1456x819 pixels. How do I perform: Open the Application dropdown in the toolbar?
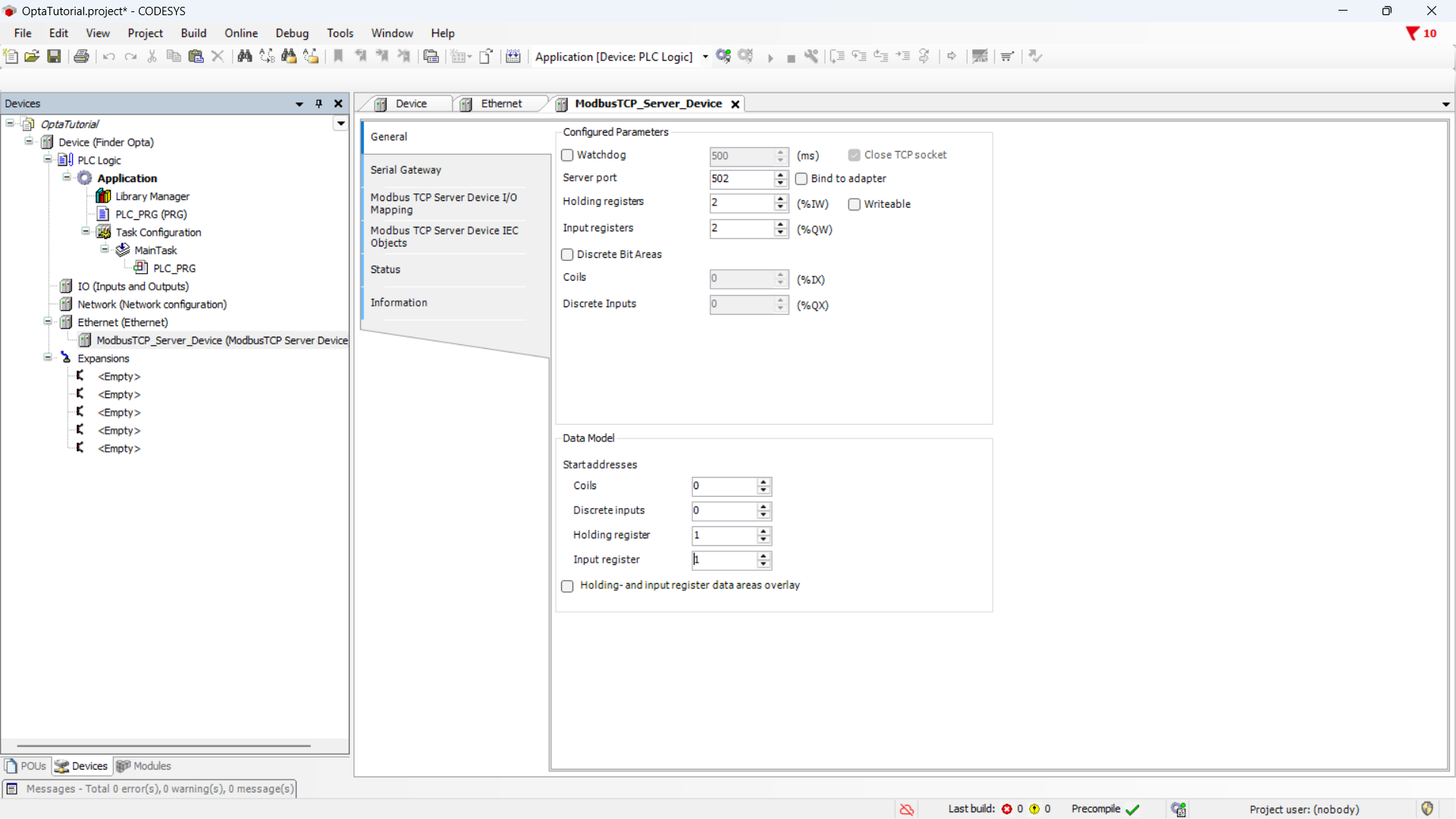tap(704, 57)
